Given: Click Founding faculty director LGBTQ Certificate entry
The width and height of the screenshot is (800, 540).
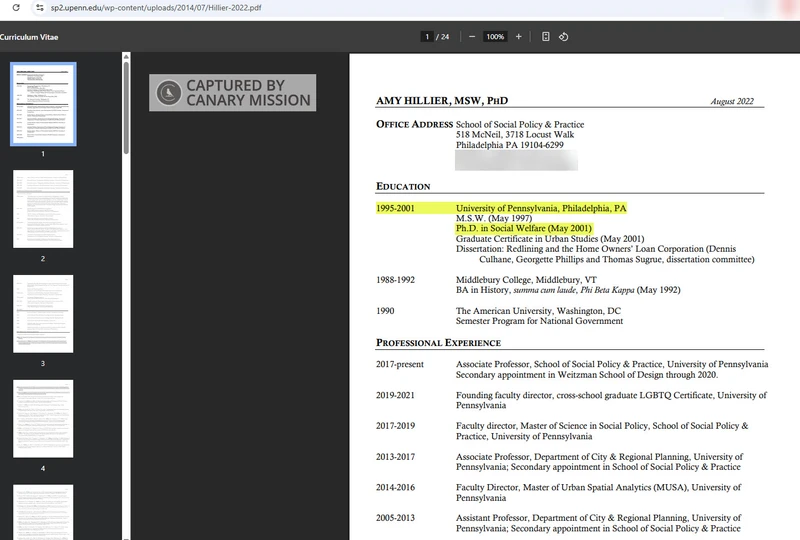Looking at the screenshot, I should pyautogui.click(x=611, y=400).
